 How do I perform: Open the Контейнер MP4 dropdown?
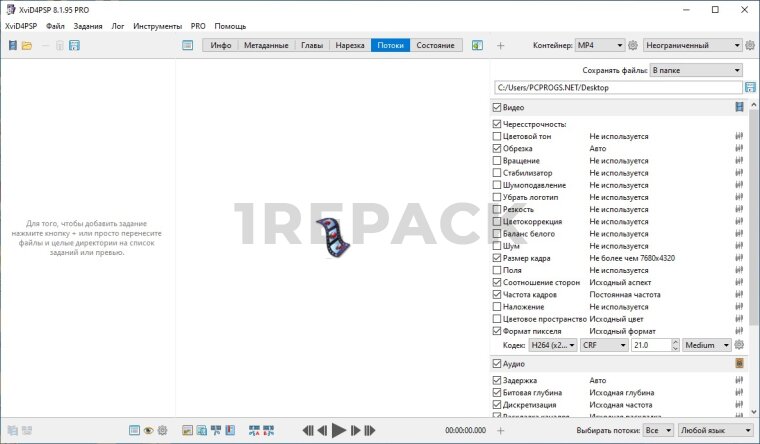[600, 46]
